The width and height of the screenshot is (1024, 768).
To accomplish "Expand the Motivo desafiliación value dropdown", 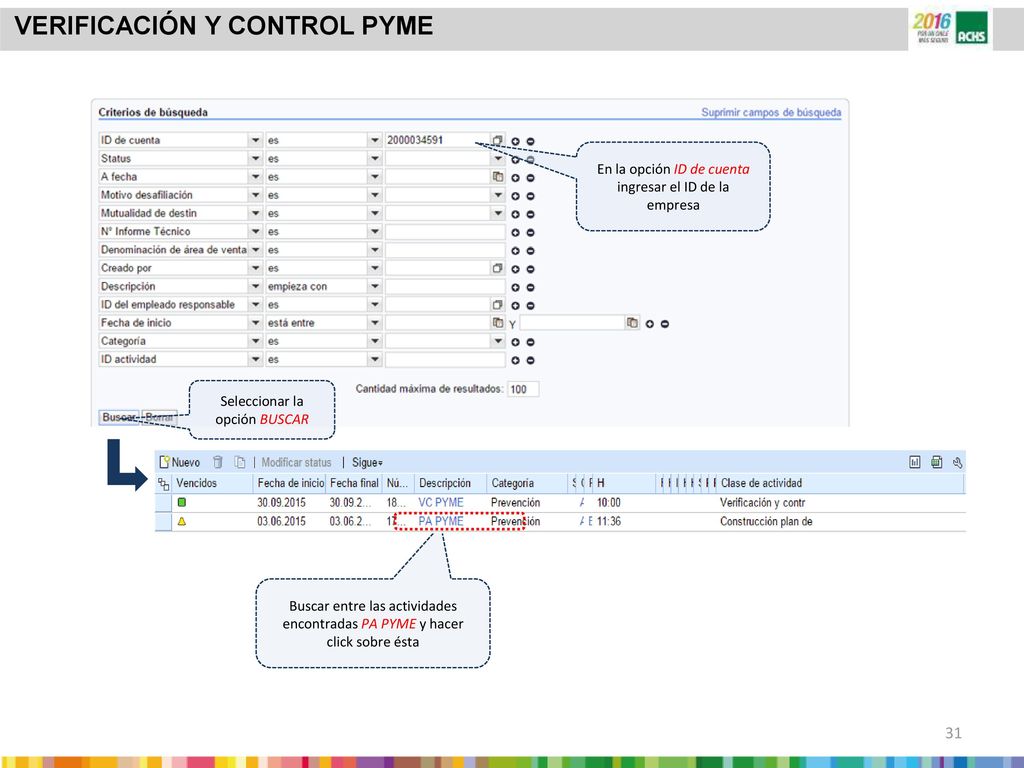I will click(x=498, y=195).
